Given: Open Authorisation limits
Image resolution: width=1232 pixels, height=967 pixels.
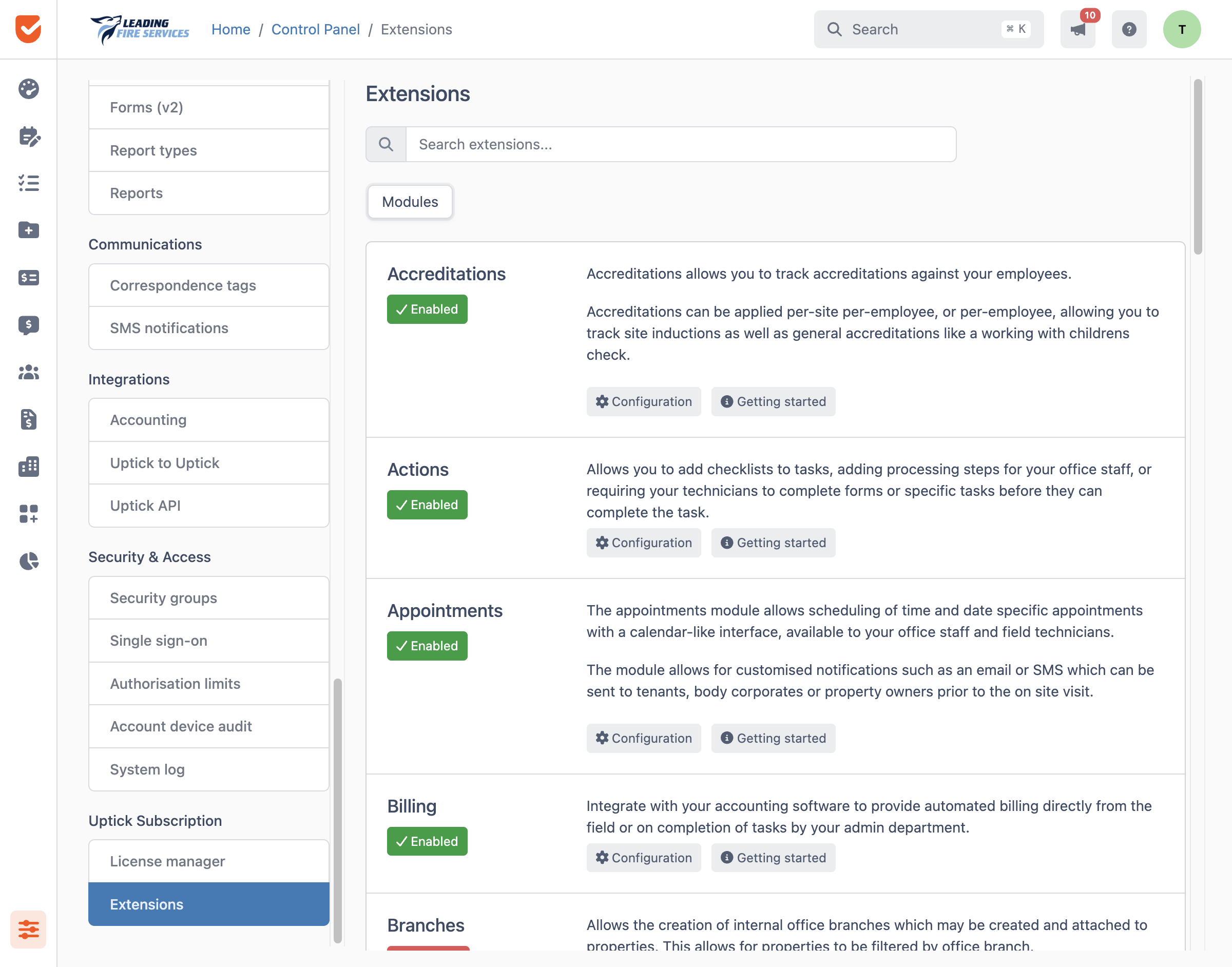Looking at the screenshot, I should tap(209, 683).
